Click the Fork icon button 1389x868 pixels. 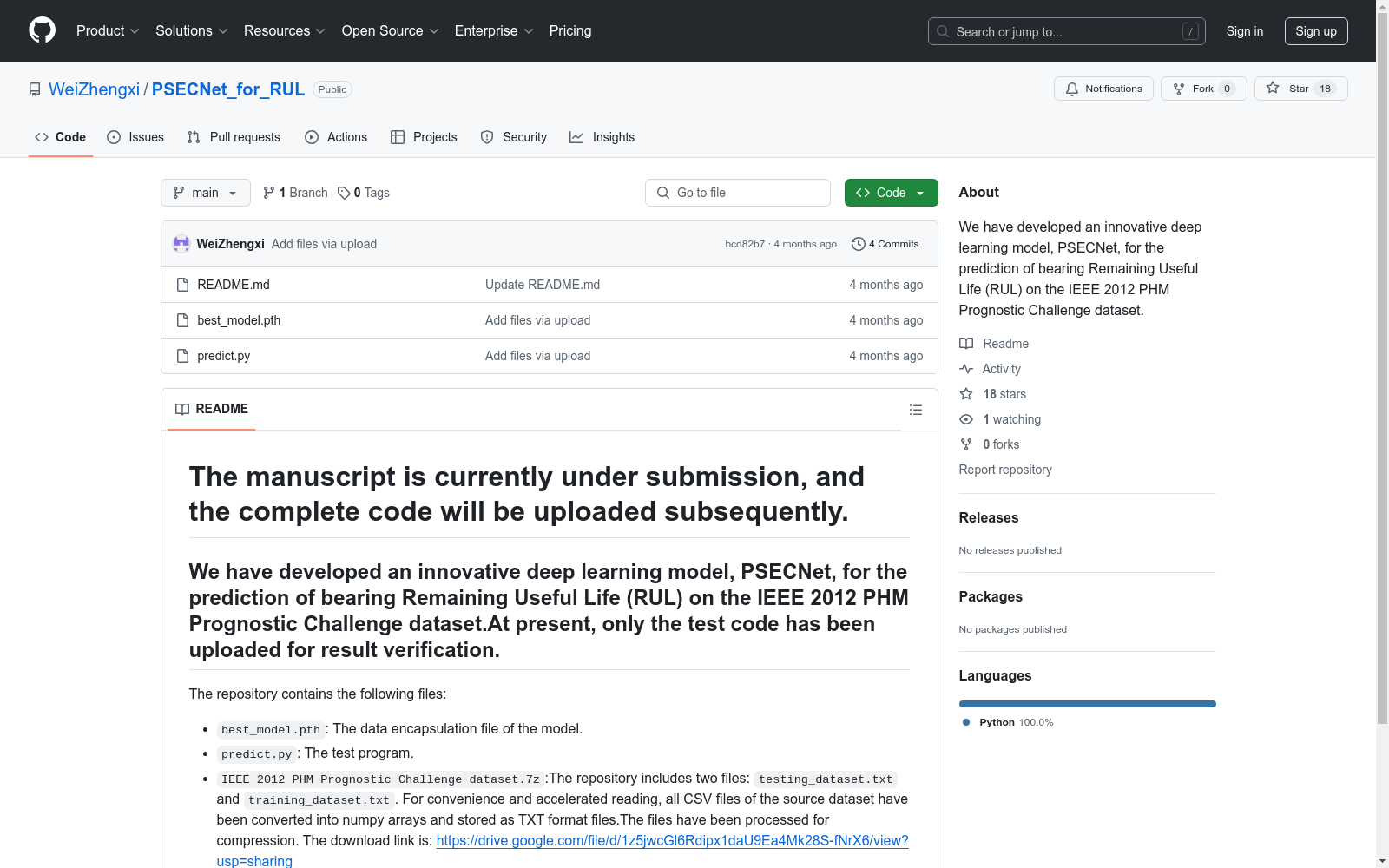(x=1179, y=89)
